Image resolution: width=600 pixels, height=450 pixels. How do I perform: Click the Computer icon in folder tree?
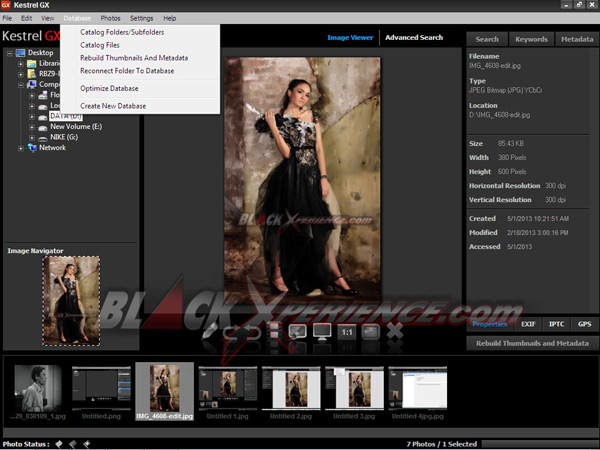31,85
